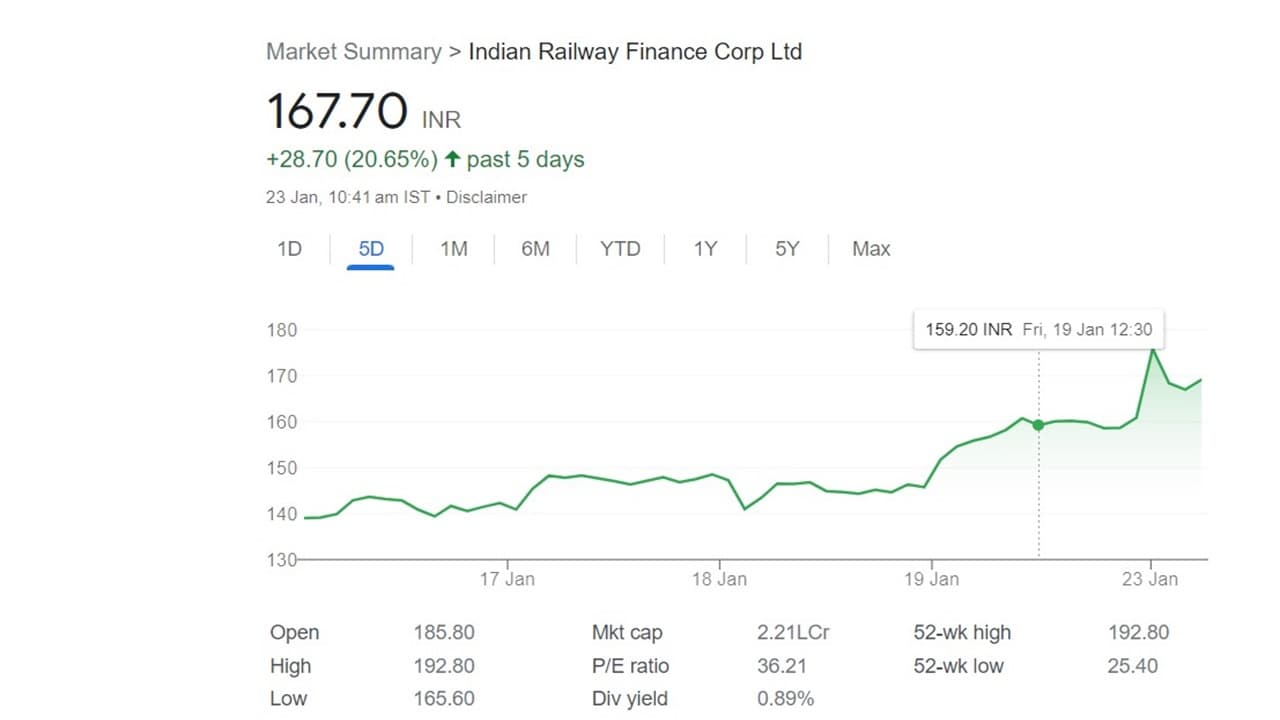This screenshot has width=1280, height=720.
Task: Click the 18 Jan axis label
Action: [x=718, y=579]
